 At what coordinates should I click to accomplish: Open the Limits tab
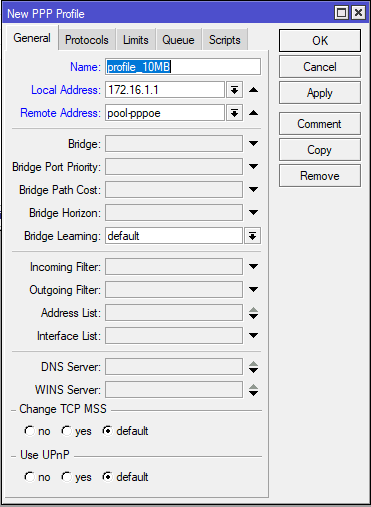(135, 40)
